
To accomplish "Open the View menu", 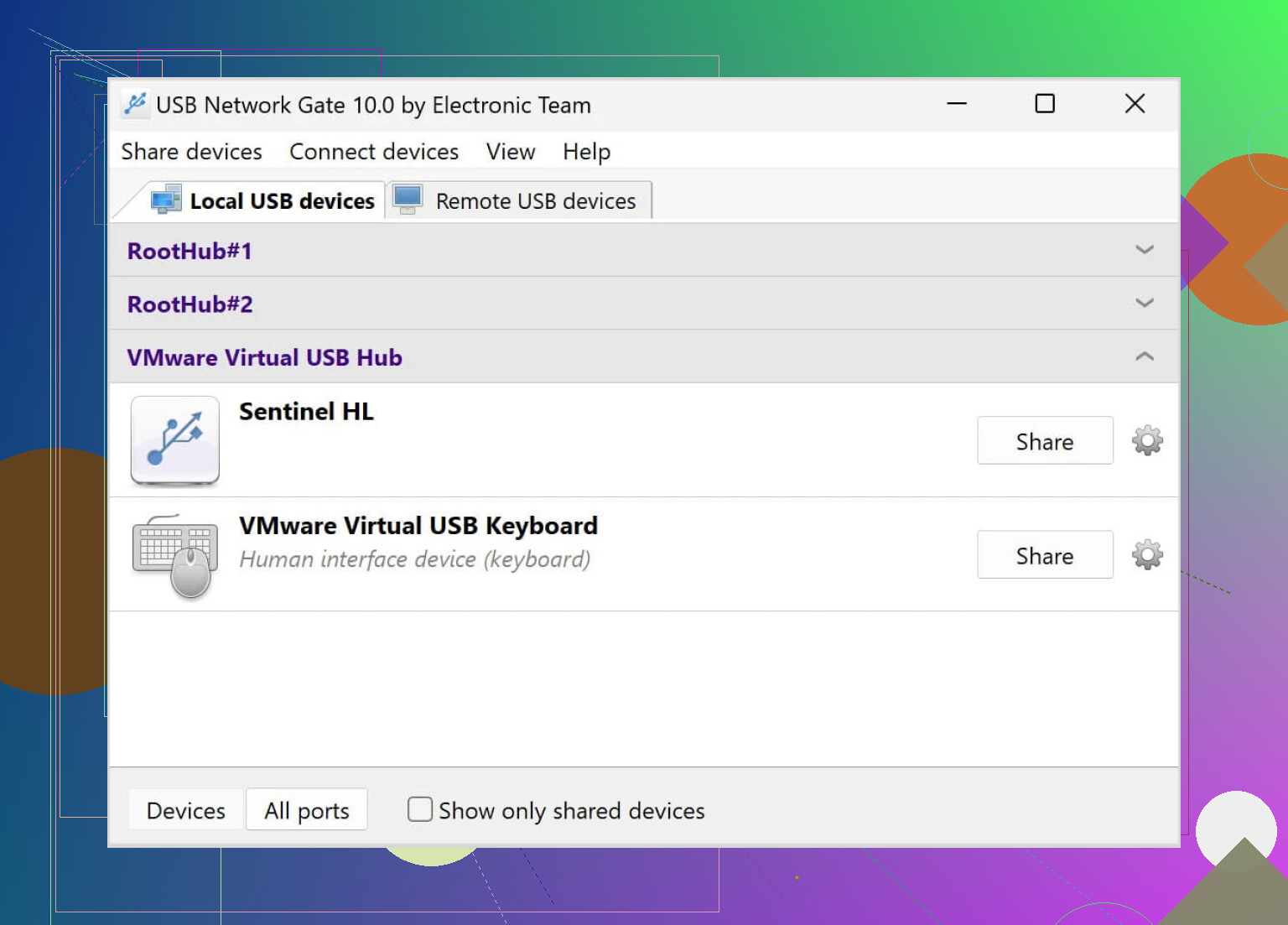I will point(511,152).
